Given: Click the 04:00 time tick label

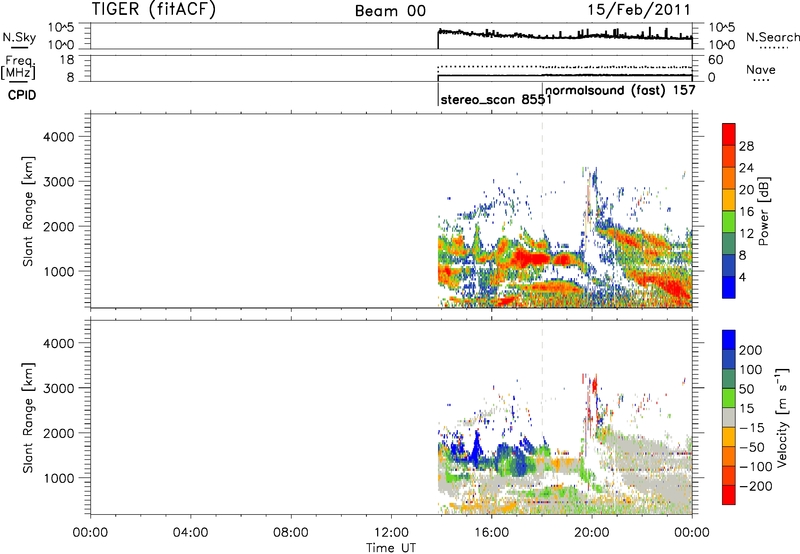Looking at the screenshot, I should pyautogui.click(x=190, y=533).
